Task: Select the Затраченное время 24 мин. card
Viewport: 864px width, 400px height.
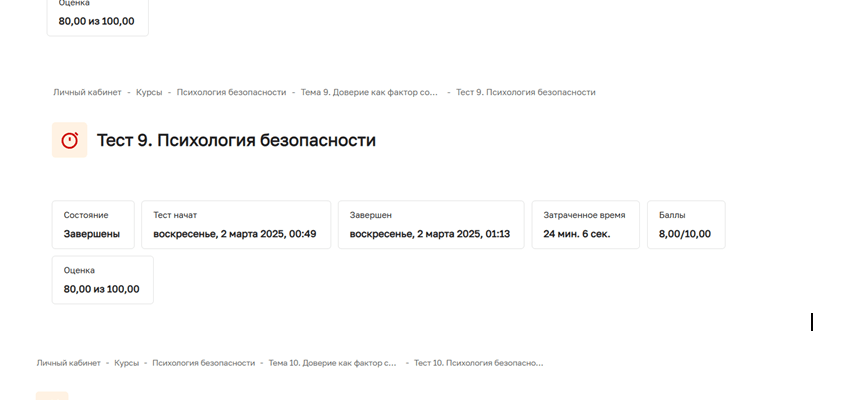Action: click(584, 225)
